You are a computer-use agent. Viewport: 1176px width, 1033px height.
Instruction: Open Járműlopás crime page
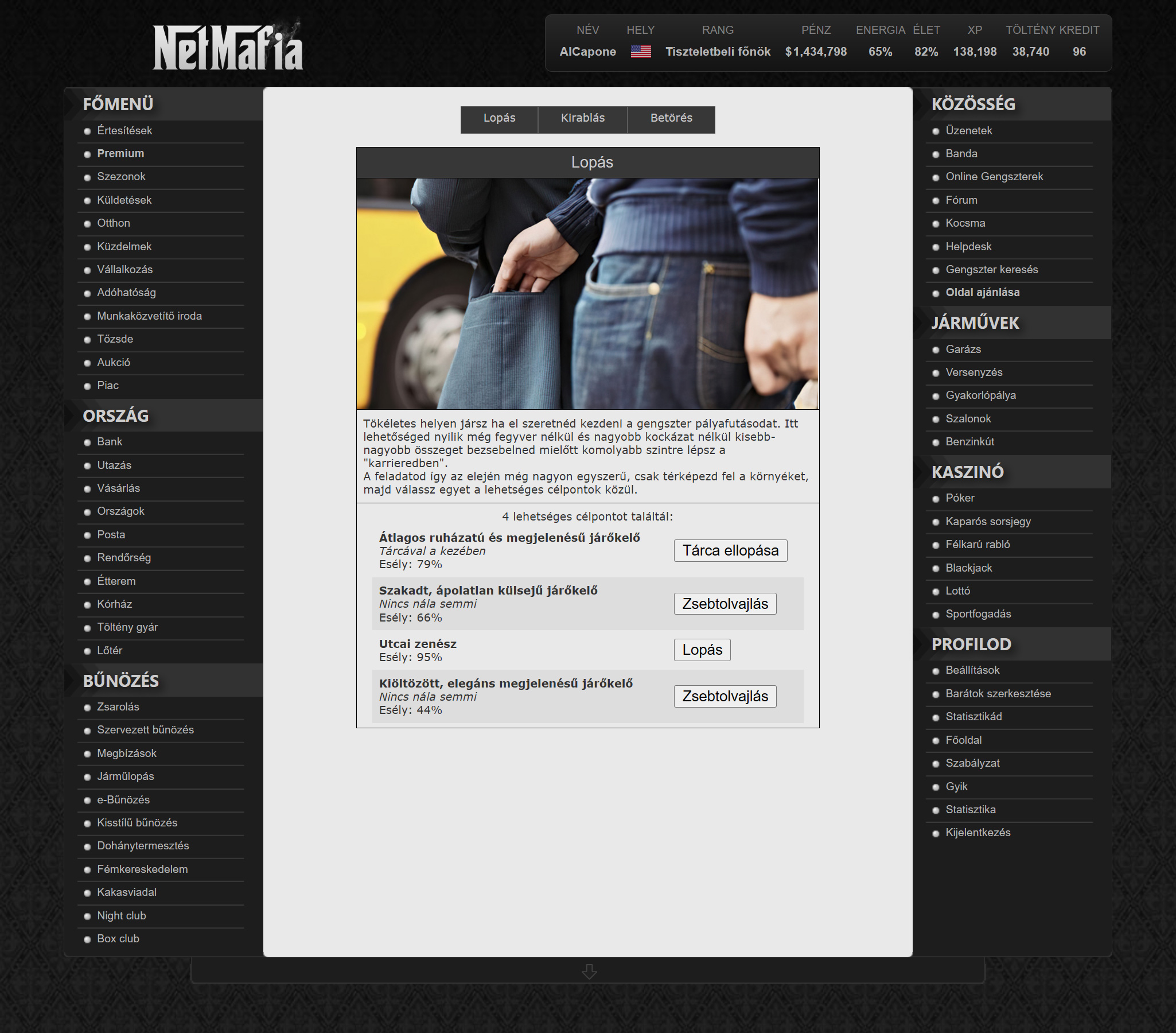pyautogui.click(x=126, y=776)
